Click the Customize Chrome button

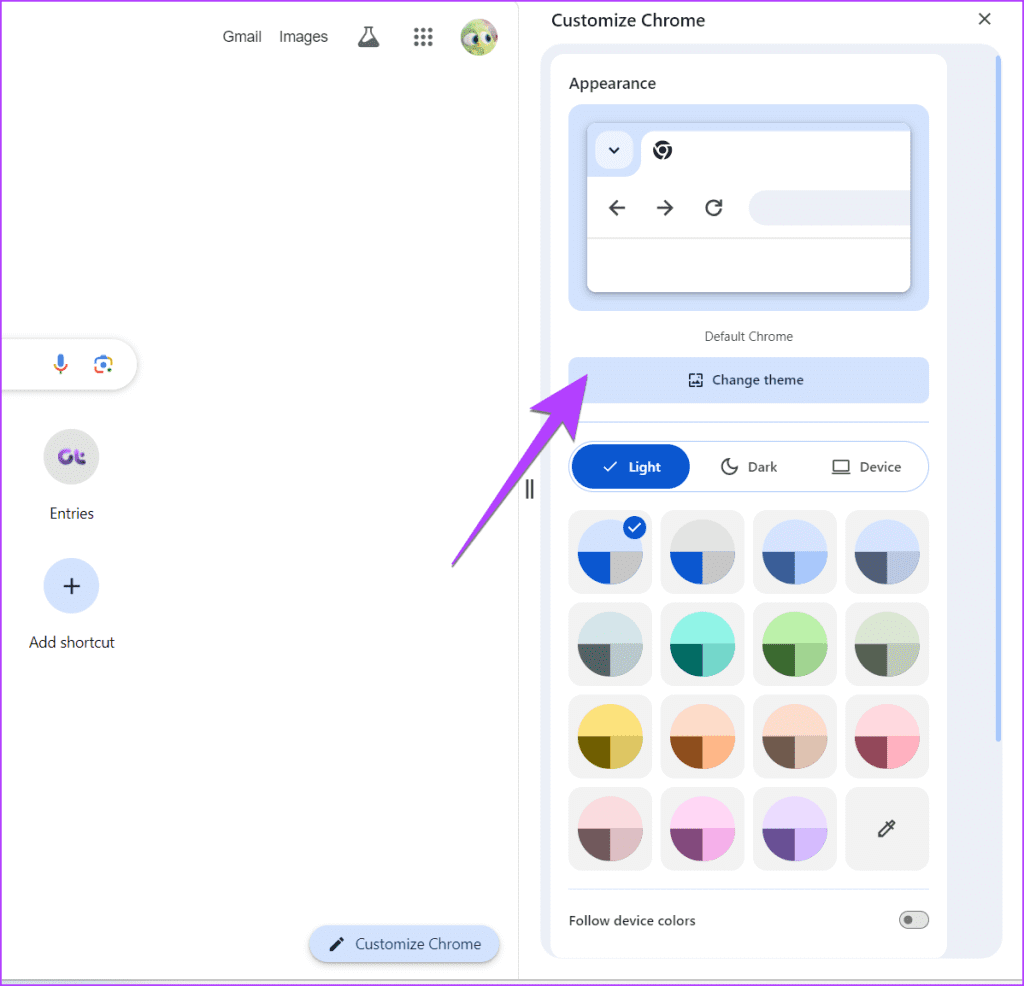tap(404, 944)
